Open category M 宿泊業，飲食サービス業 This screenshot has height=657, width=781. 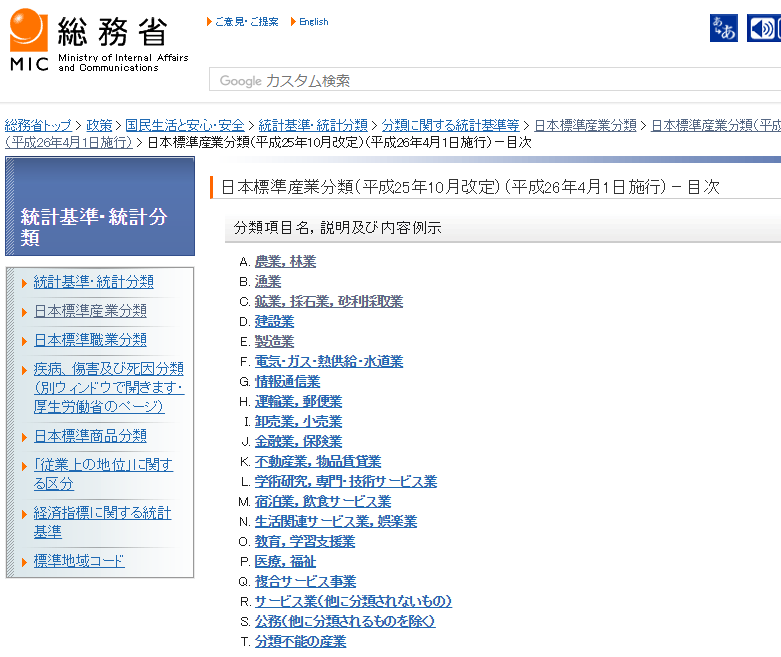tap(323, 501)
